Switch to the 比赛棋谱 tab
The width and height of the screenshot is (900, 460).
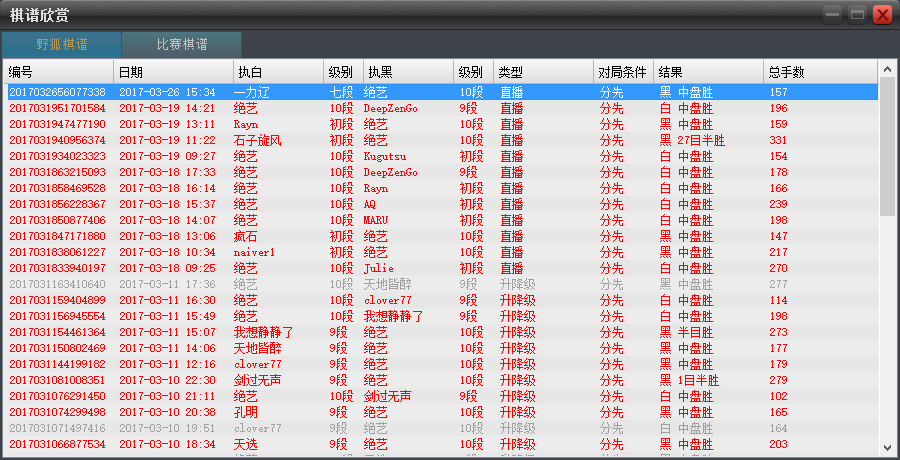(x=181, y=44)
